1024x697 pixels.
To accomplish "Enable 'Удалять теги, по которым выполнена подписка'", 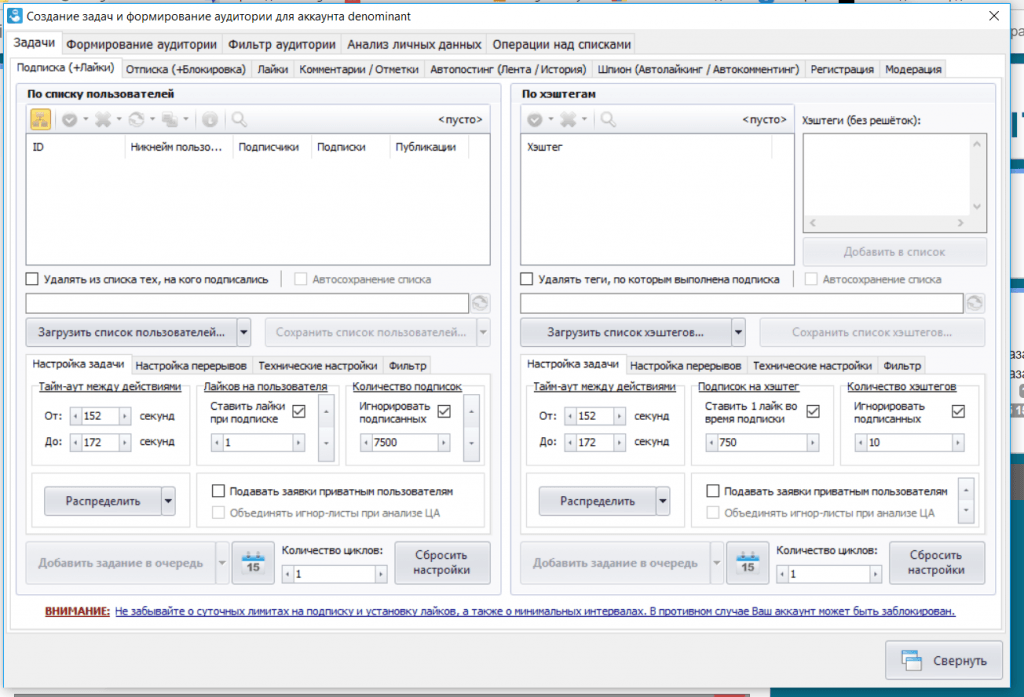I will tap(527, 279).
